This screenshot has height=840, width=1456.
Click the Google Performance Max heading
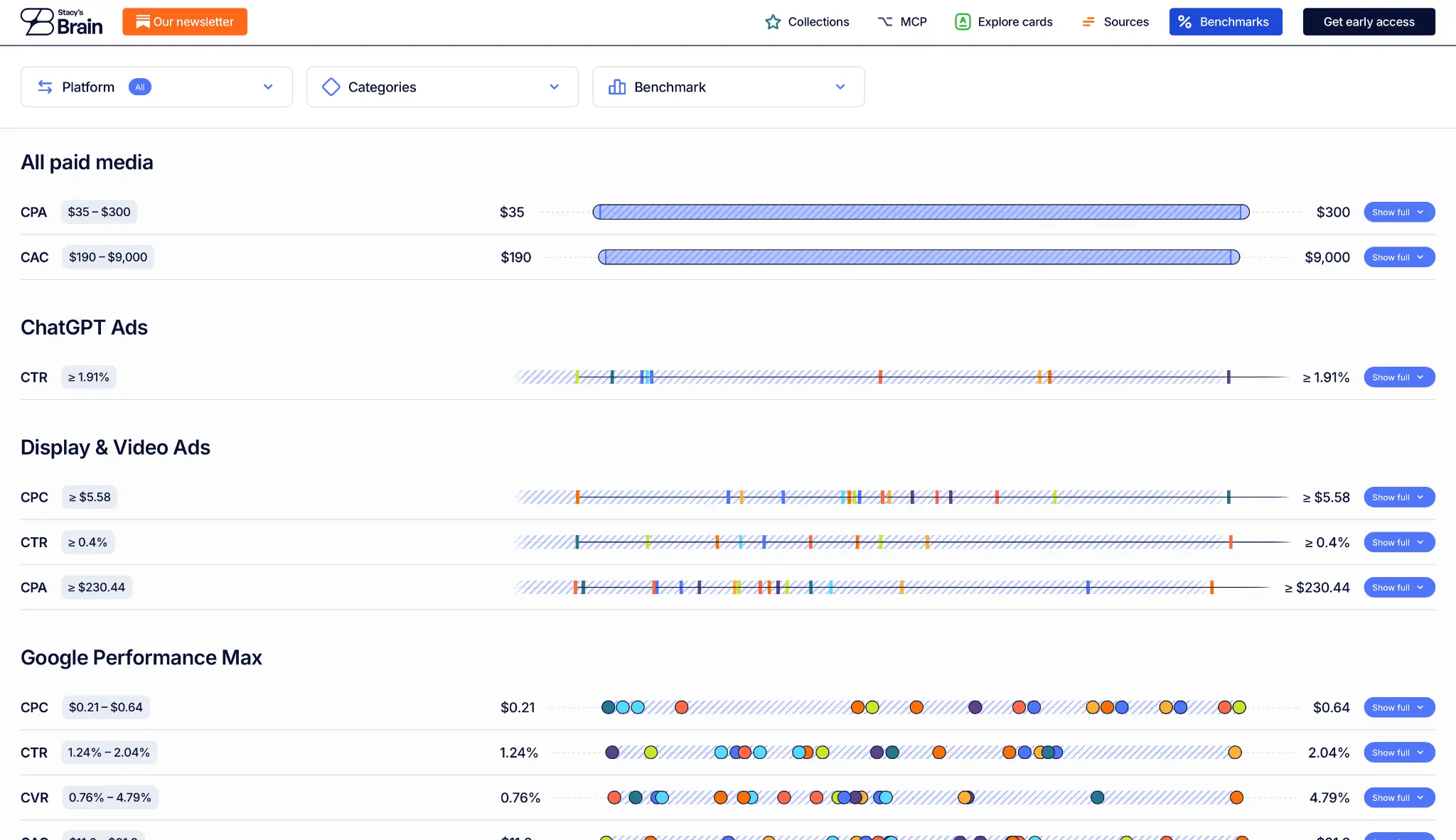[141, 657]
